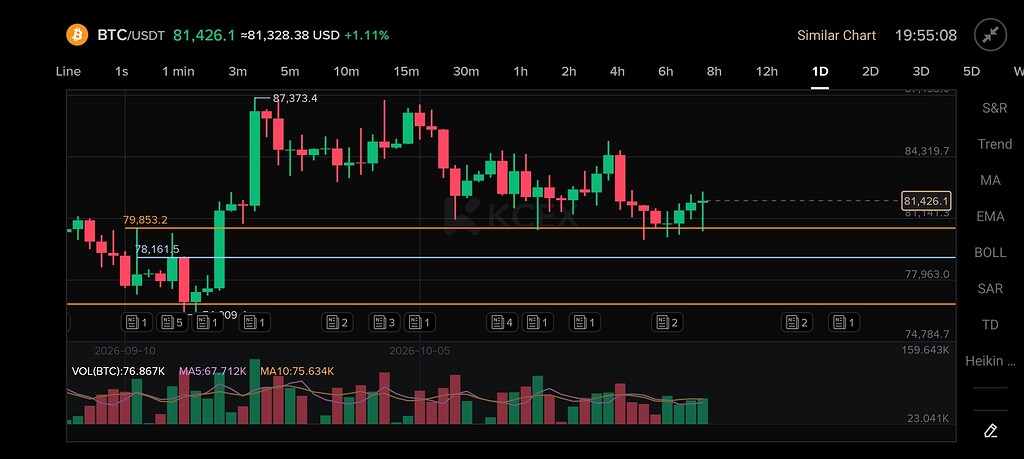The height and width of the screenshot is (459, 1024).
Task: Open the news marker showing count 5
Action: coord(172,322)
